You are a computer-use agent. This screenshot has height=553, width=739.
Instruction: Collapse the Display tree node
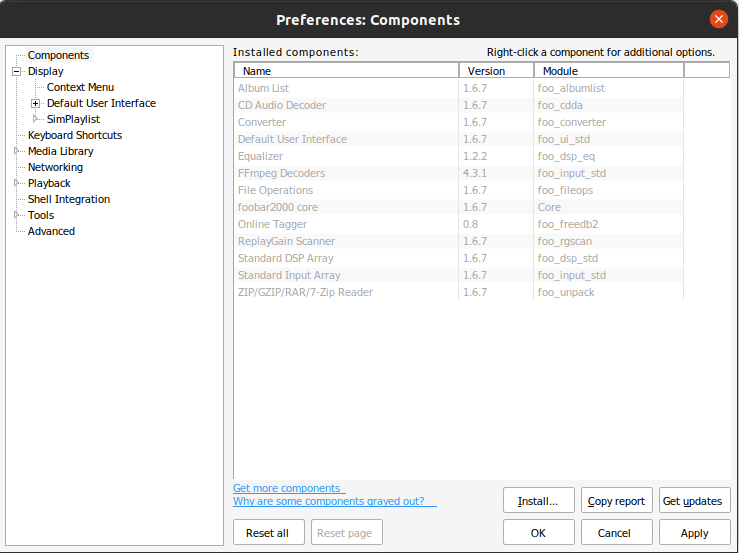(x=16, y=72)
